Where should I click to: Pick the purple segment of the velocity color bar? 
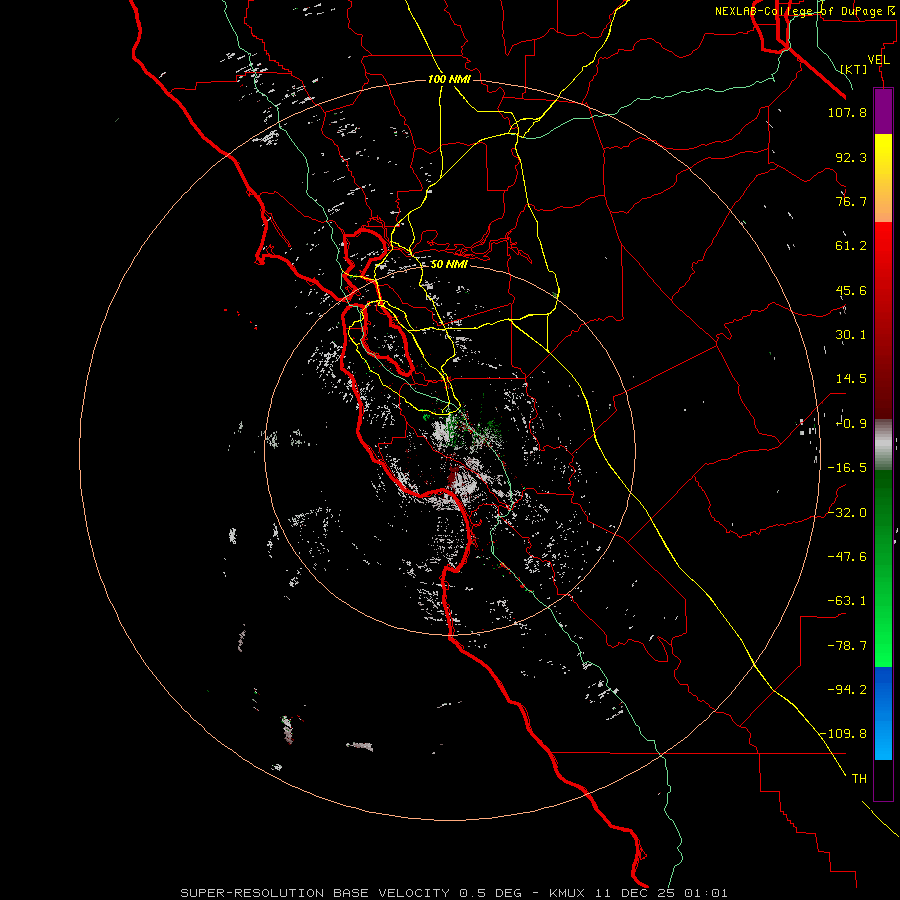pyautogui.click(x=883, y=111)
